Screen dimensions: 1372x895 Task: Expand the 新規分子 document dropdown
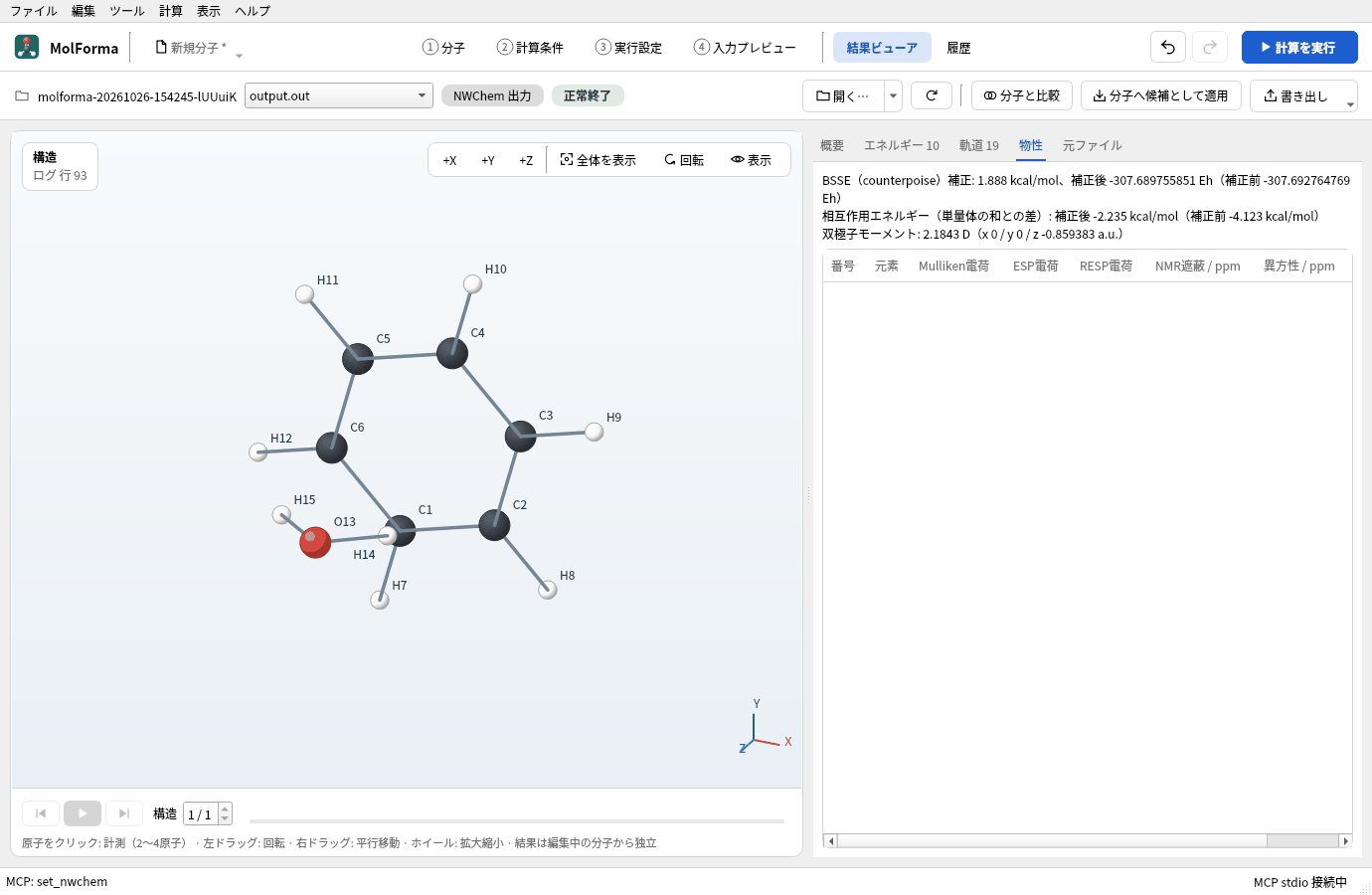[x=239, y=56]
